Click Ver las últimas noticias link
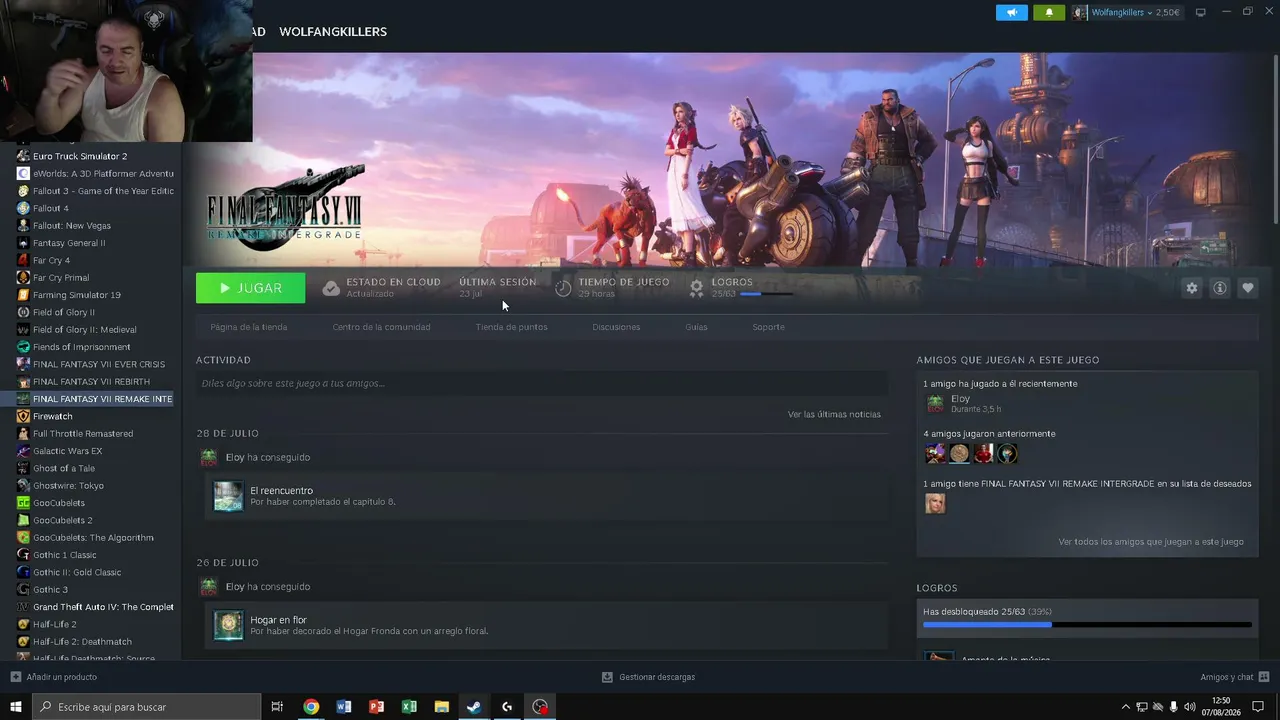Image resolution: width=1280 pixels, height=720 pixels. [x=834, y=414]
